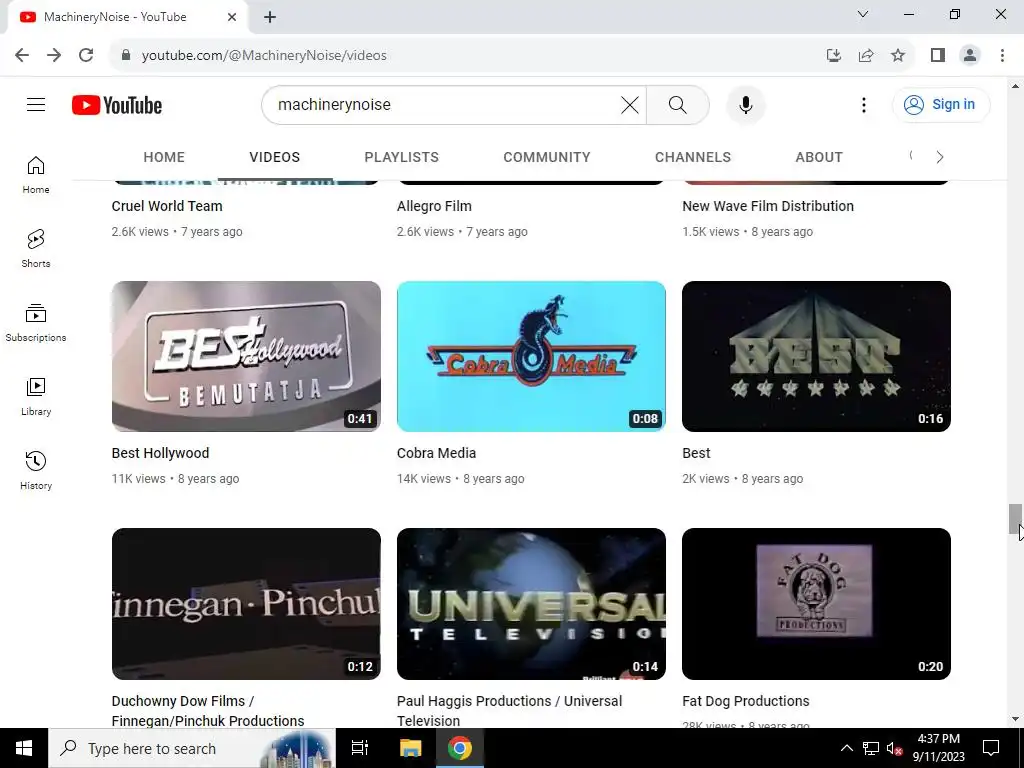The image size is (1024, 768).
Task: Open the Fat Dog Productions thumbnail
Action: point(816,604)
